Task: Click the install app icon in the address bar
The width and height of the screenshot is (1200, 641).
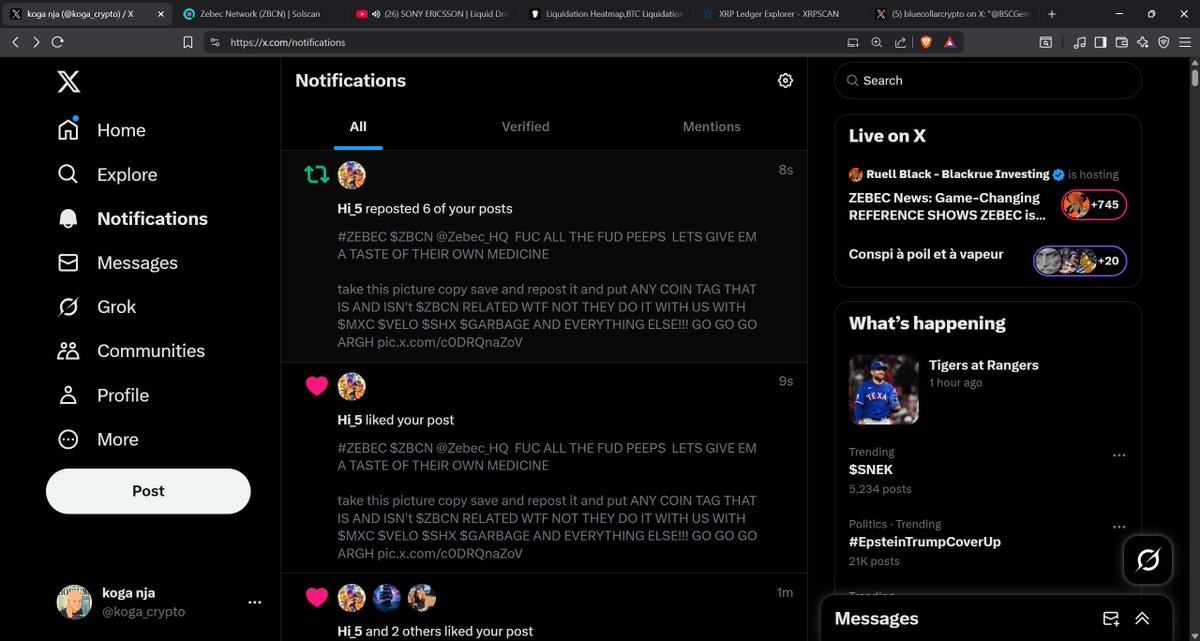Action: click(x=853, y=43)
